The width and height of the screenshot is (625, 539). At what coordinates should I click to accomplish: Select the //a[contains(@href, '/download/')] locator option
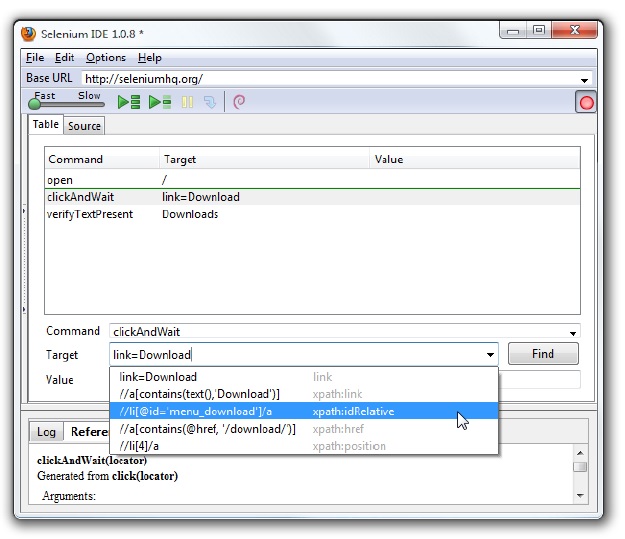click(208, 428)
